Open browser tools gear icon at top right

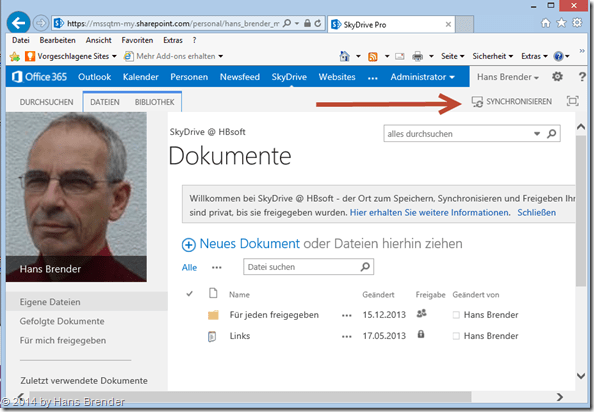point(577,23)
